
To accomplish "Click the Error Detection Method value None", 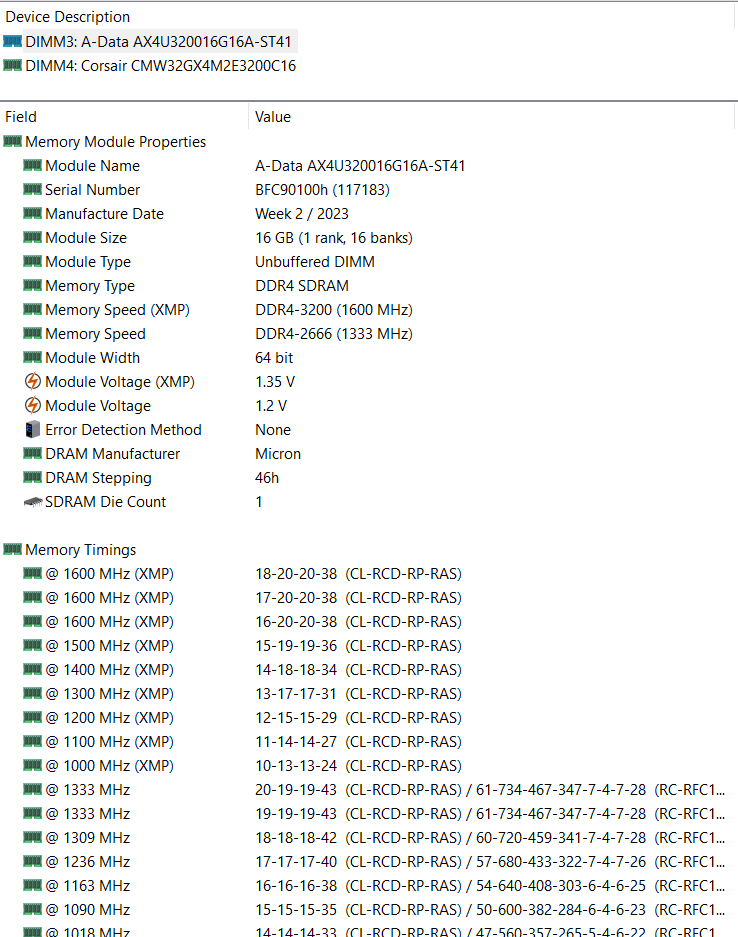I will point(273,430).
